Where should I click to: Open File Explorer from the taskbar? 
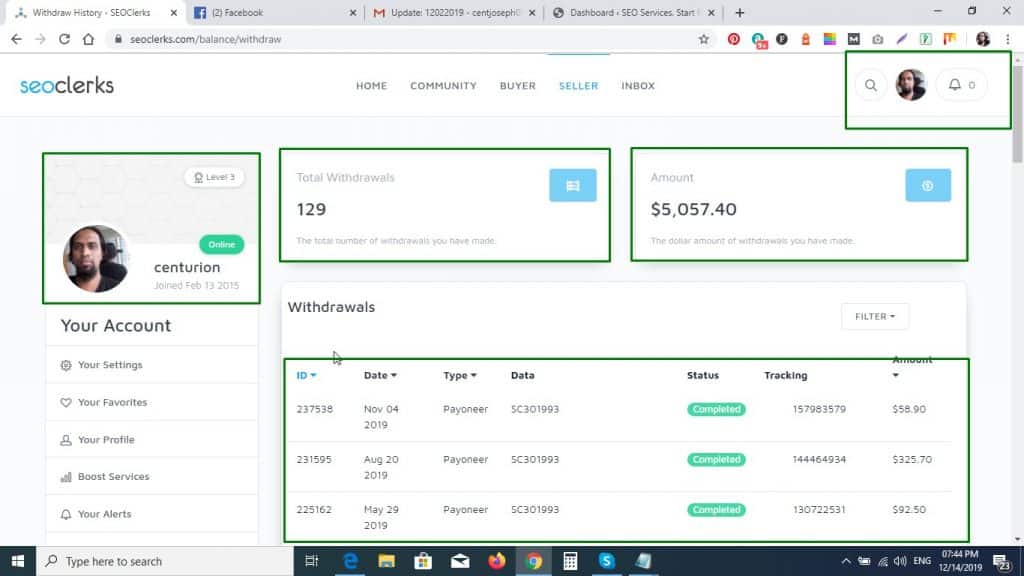pos(387,561)
